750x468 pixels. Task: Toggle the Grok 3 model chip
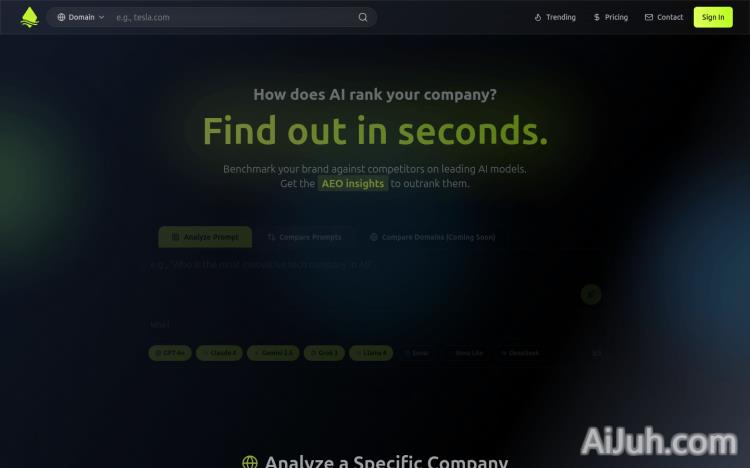click(x=324, y=353)
